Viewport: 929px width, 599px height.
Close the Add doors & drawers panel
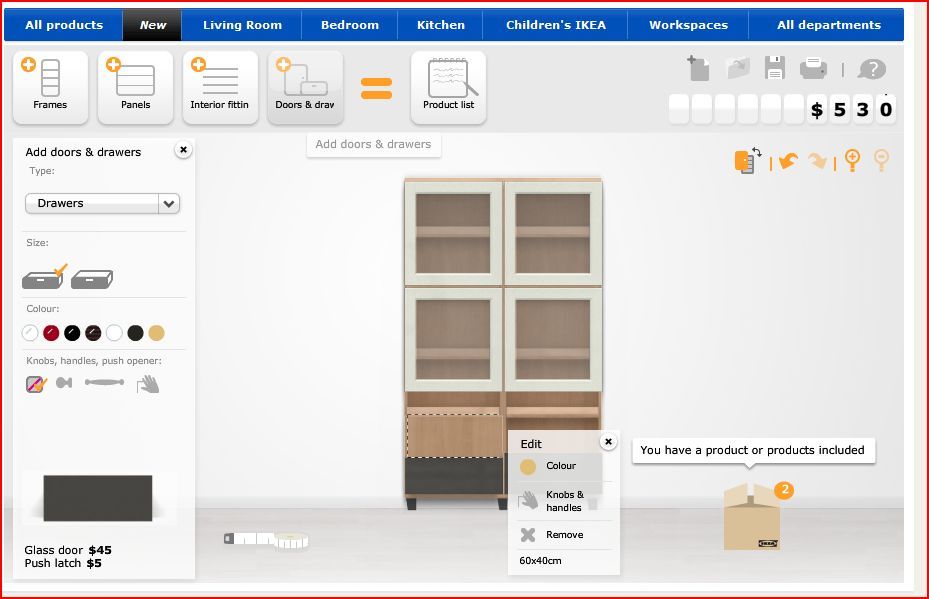tap(184, 150)
